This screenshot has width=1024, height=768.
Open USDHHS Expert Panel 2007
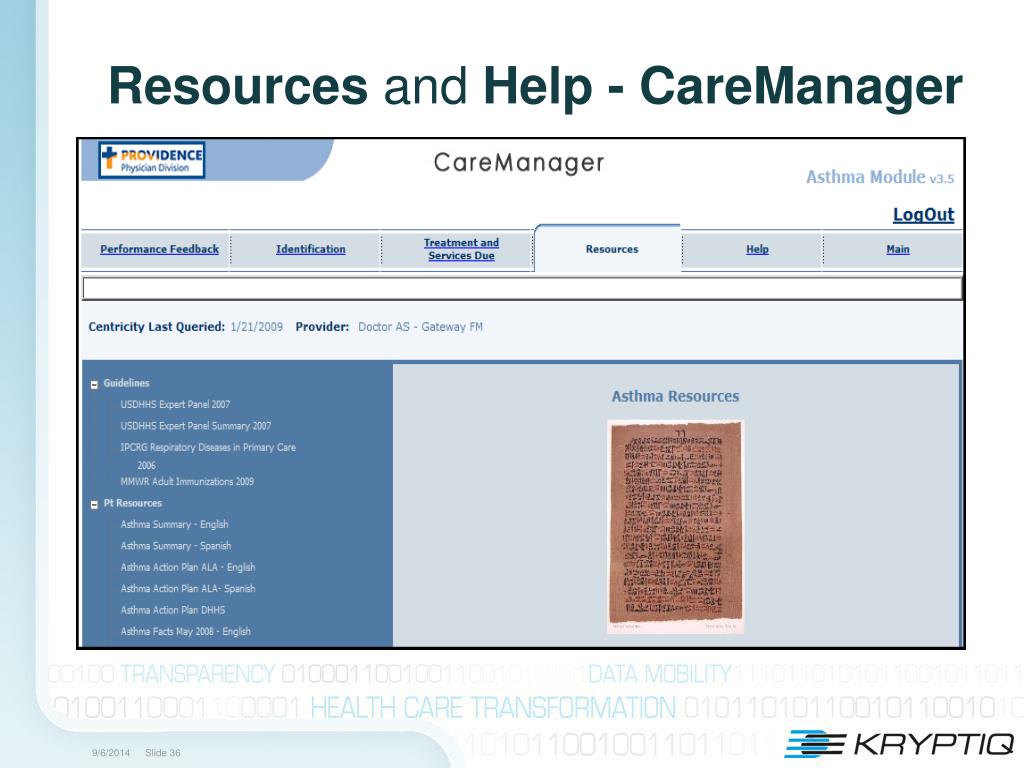click(175, 404)
